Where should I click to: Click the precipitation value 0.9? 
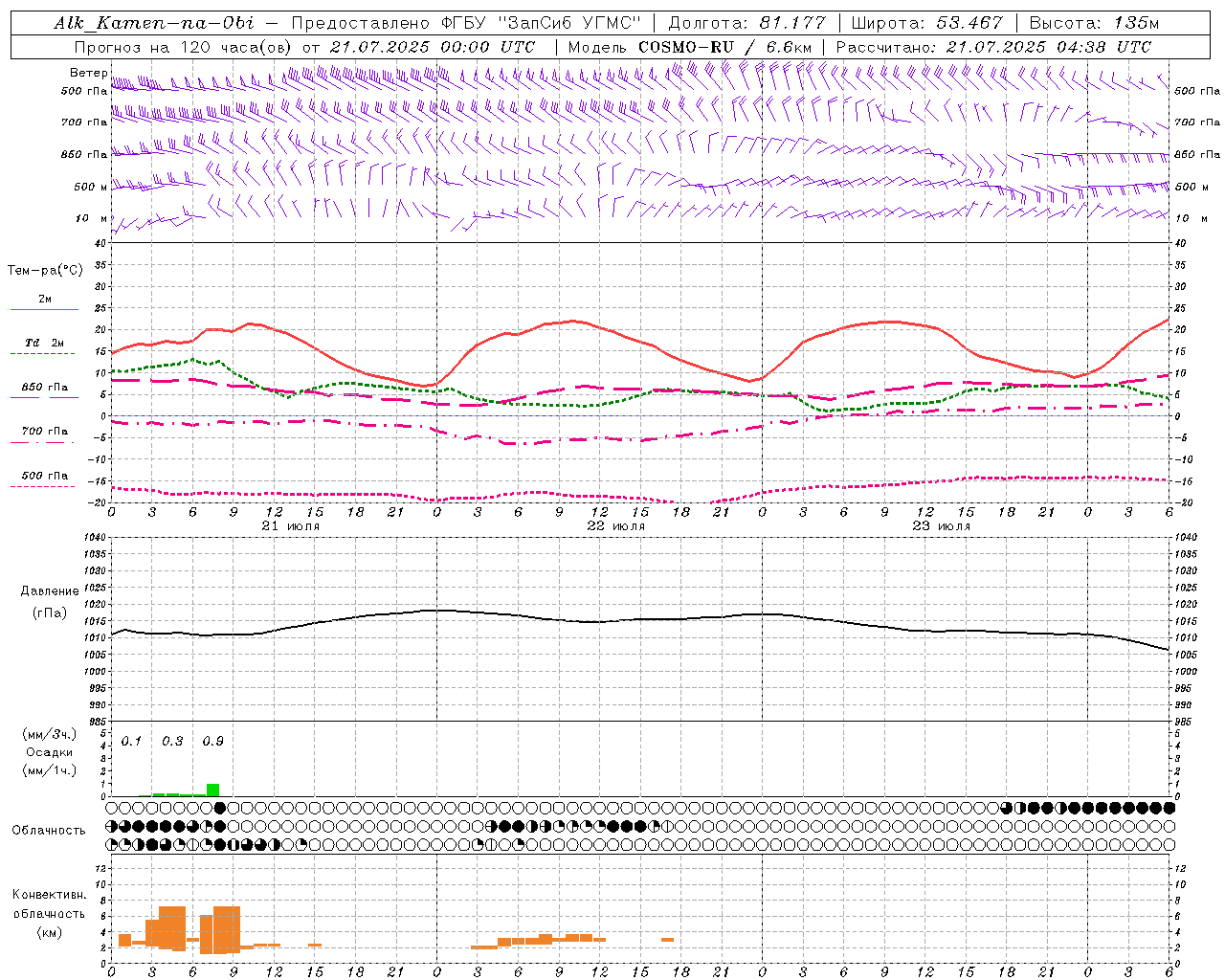coord(212,741)
